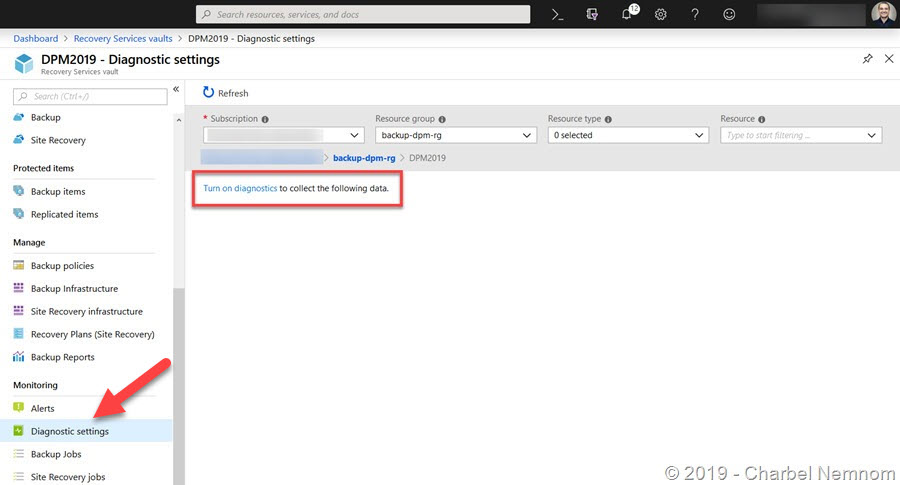Click the Resource group info icon
900x485 pixels.
(x=442, y=119)
